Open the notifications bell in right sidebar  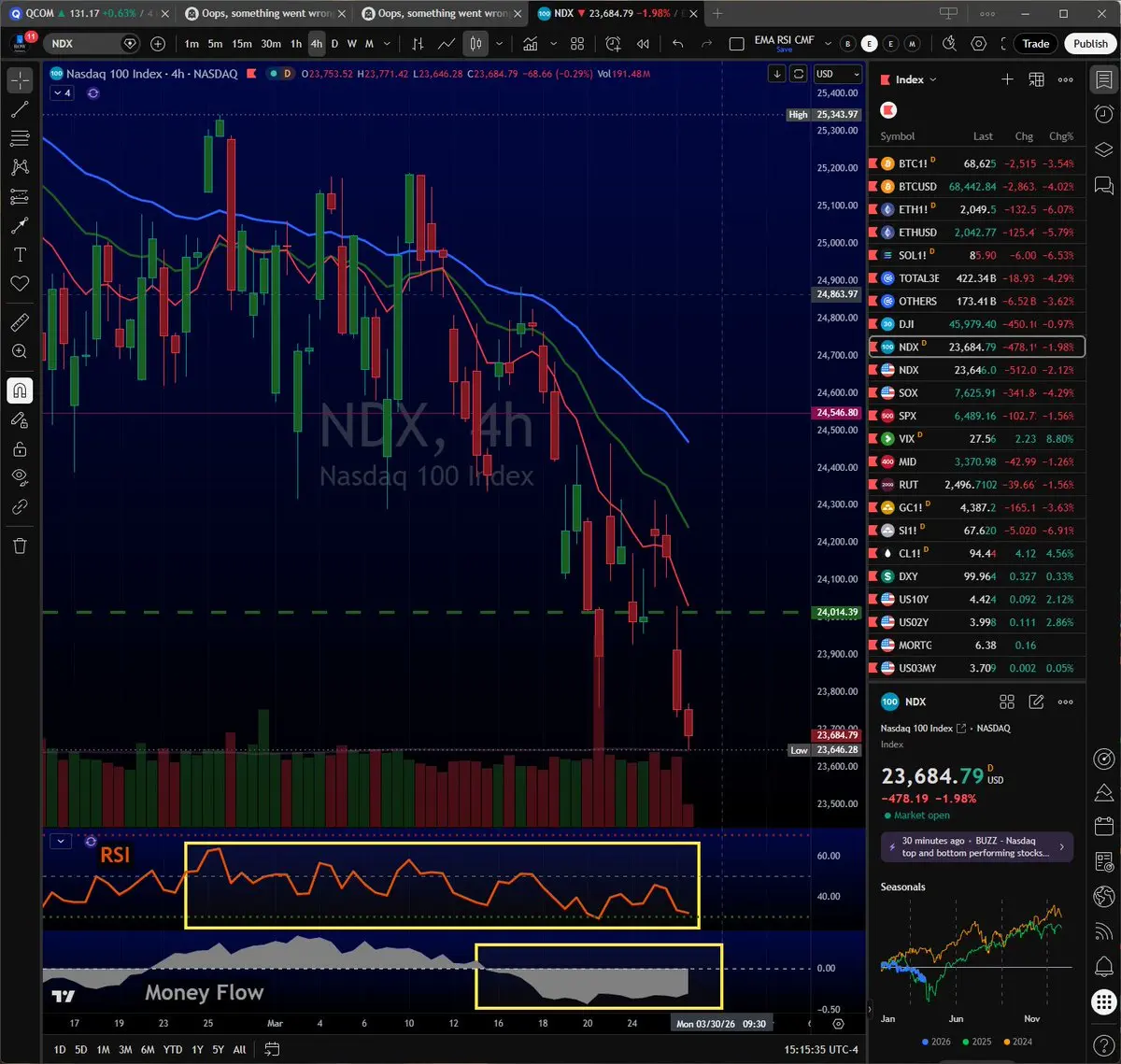coord(1103,965)
